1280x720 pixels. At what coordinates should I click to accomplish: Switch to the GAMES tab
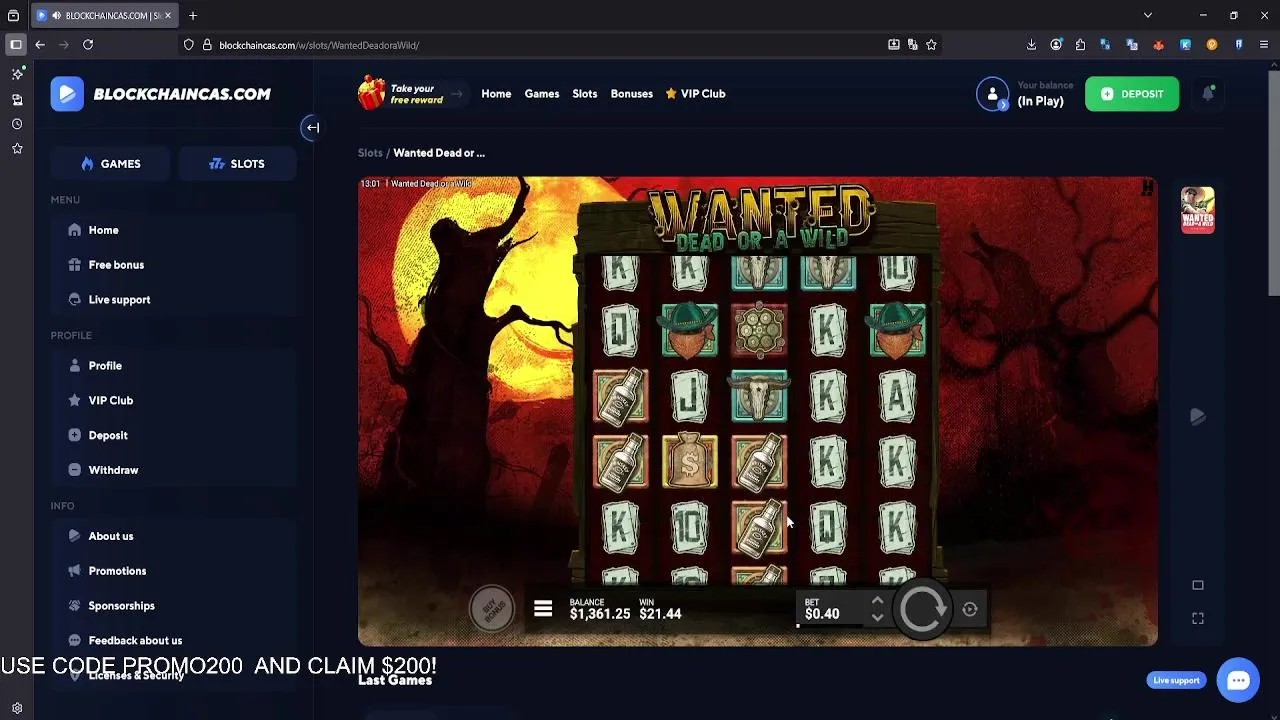110,164
